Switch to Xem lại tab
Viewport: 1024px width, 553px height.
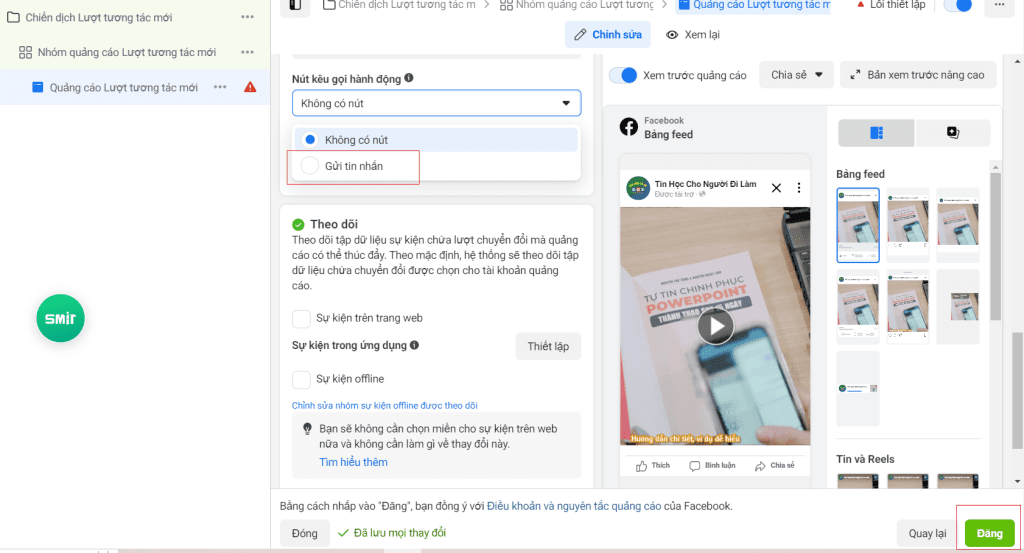pyautogui.click(x=693, y=35)
